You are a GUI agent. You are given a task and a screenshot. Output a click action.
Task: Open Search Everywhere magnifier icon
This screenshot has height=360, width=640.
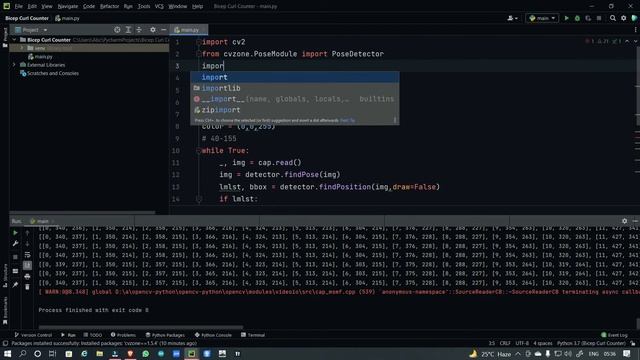pos(613,18)
